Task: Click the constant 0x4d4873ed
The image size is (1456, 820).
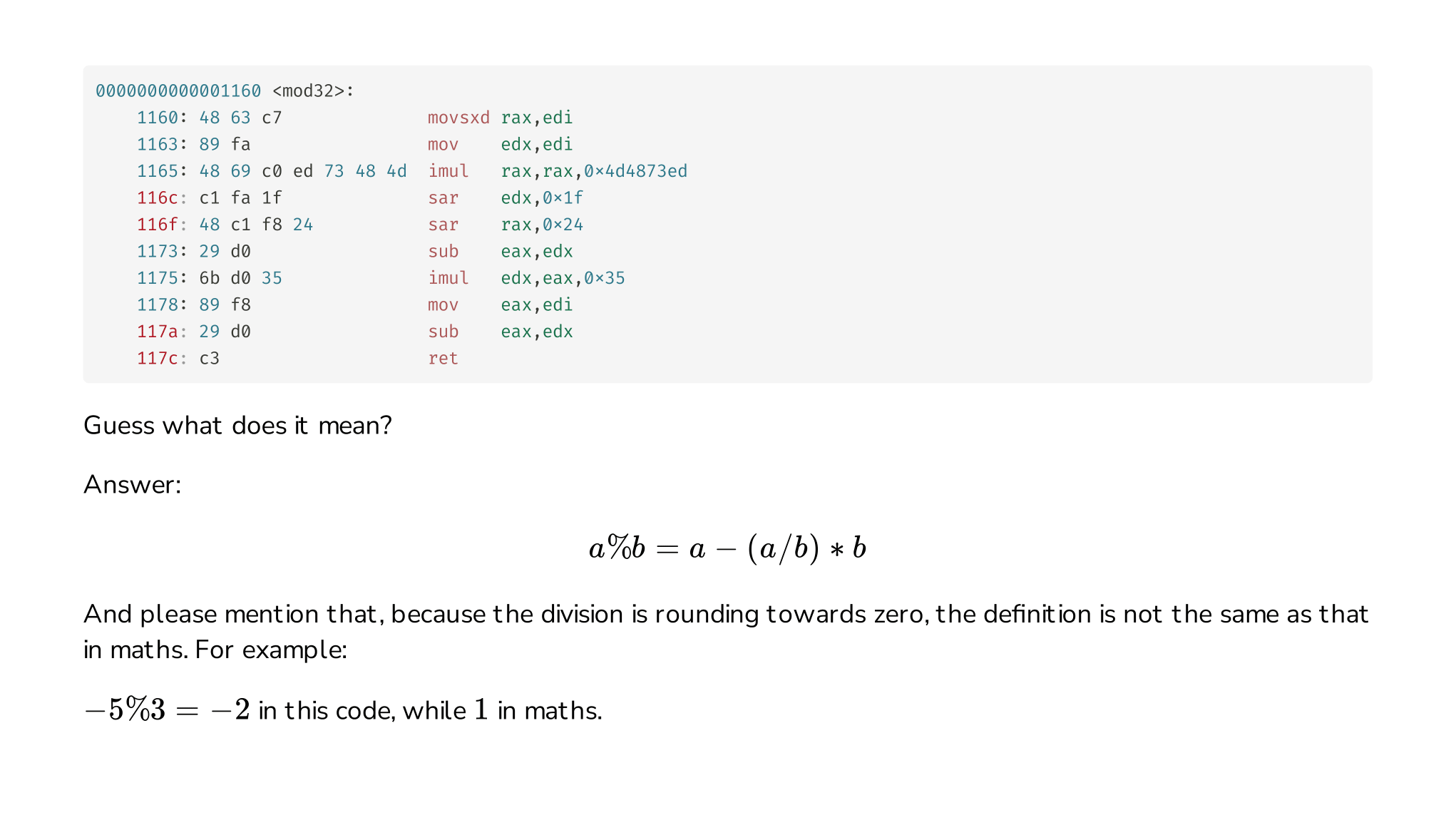Action: 635,171
